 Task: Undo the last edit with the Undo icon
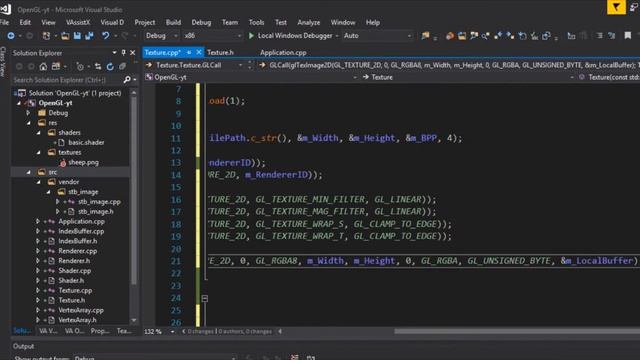coord(106,36)
